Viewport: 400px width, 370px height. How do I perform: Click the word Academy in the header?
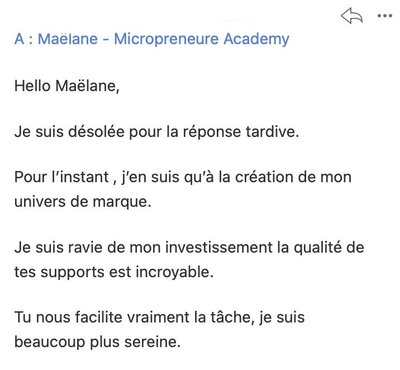click(x=256, y=39)
